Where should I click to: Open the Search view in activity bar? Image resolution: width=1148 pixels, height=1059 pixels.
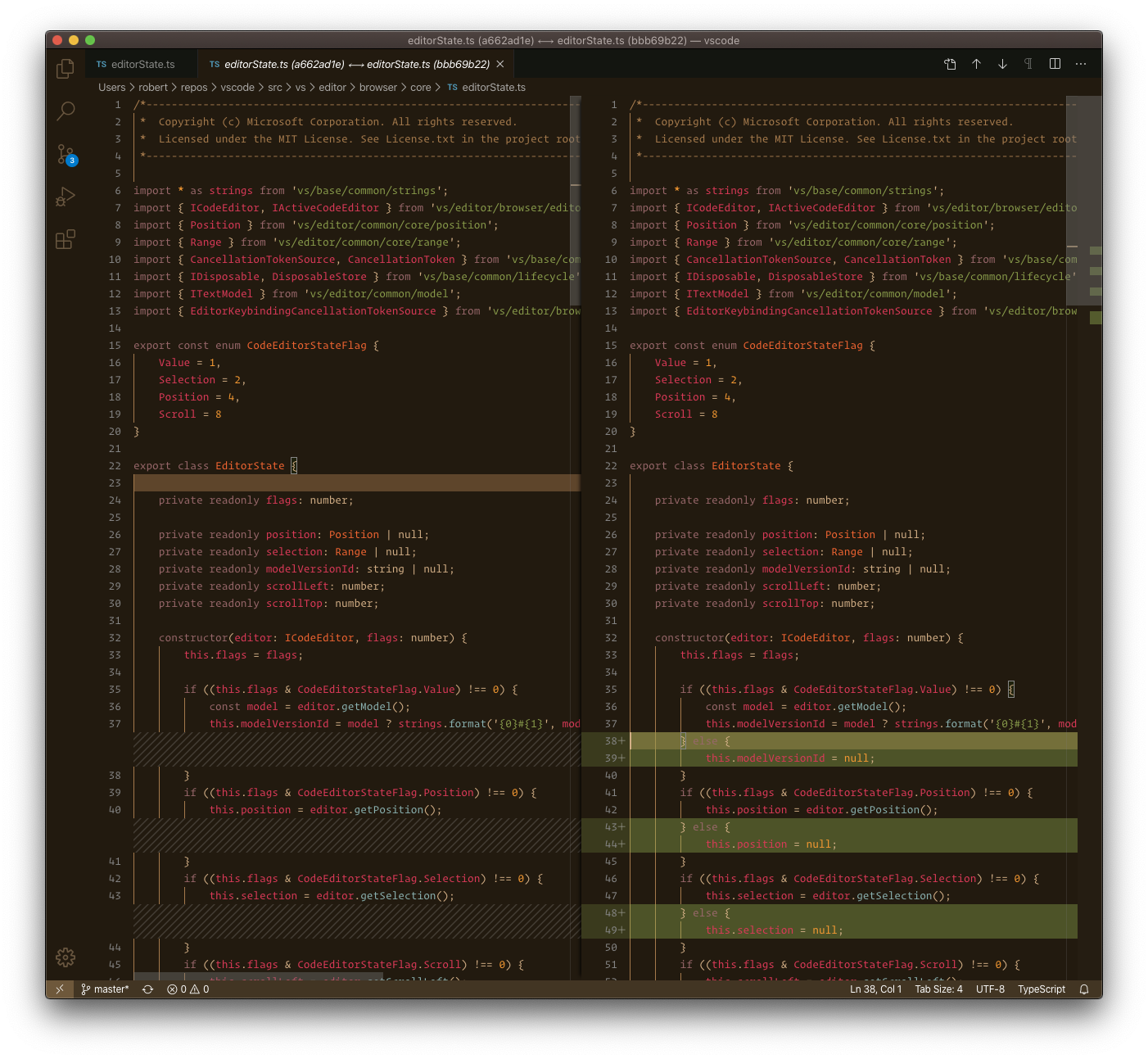coord(66,111)
